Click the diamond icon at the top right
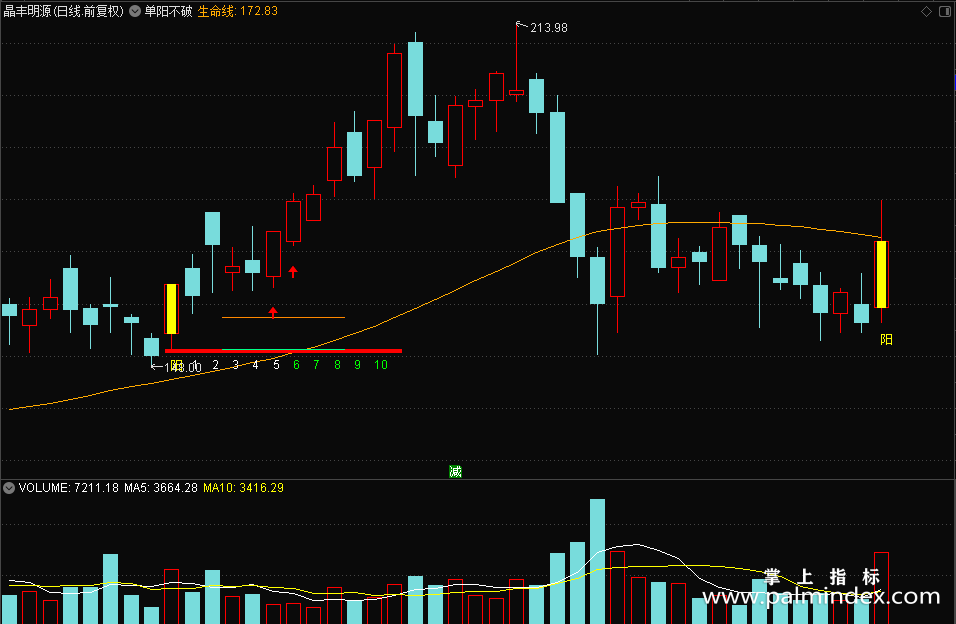The height and width of the screenshot is (624, 956). [926, 12]
